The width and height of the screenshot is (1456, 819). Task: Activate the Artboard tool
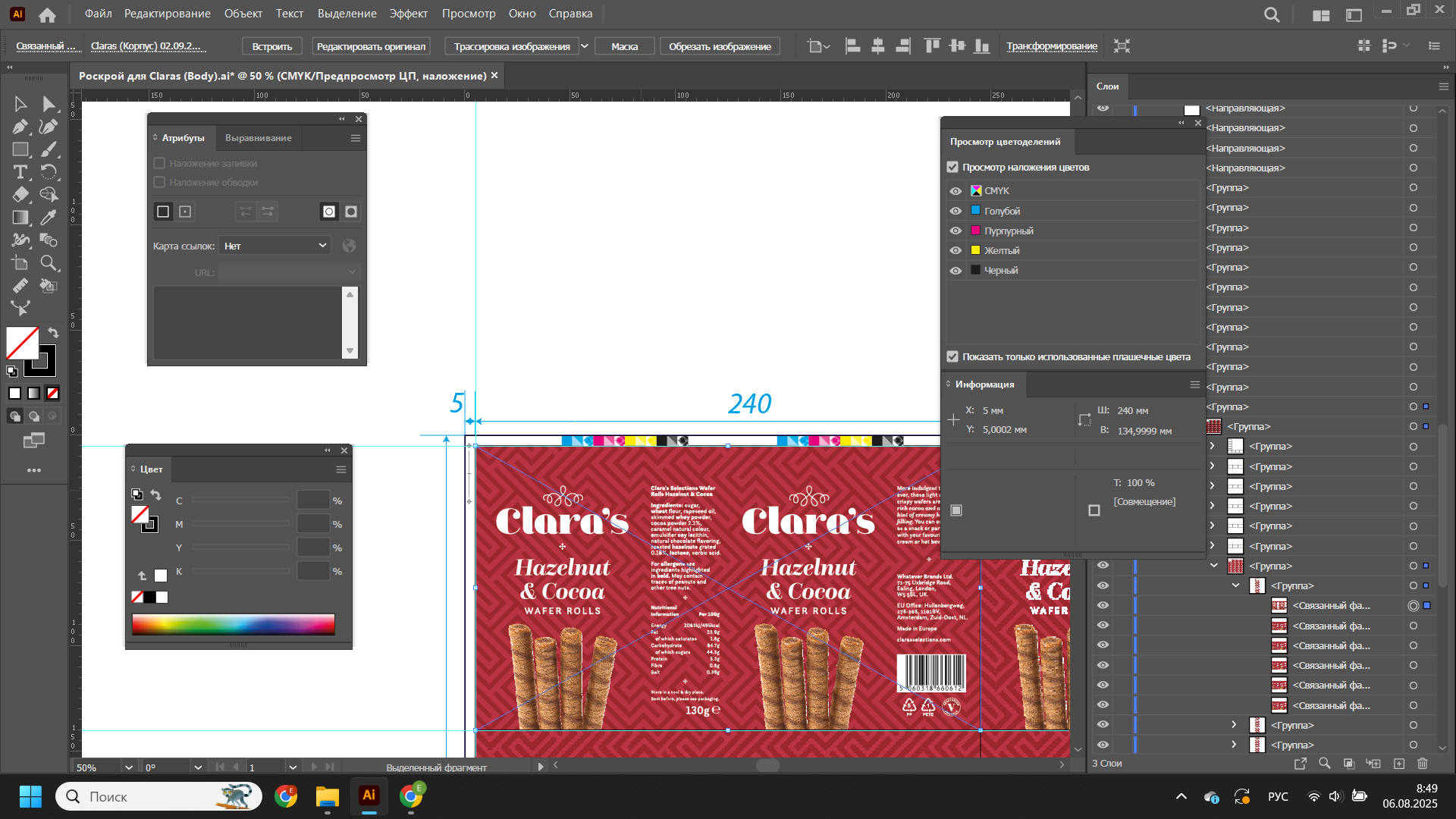(x=20, y=263)
